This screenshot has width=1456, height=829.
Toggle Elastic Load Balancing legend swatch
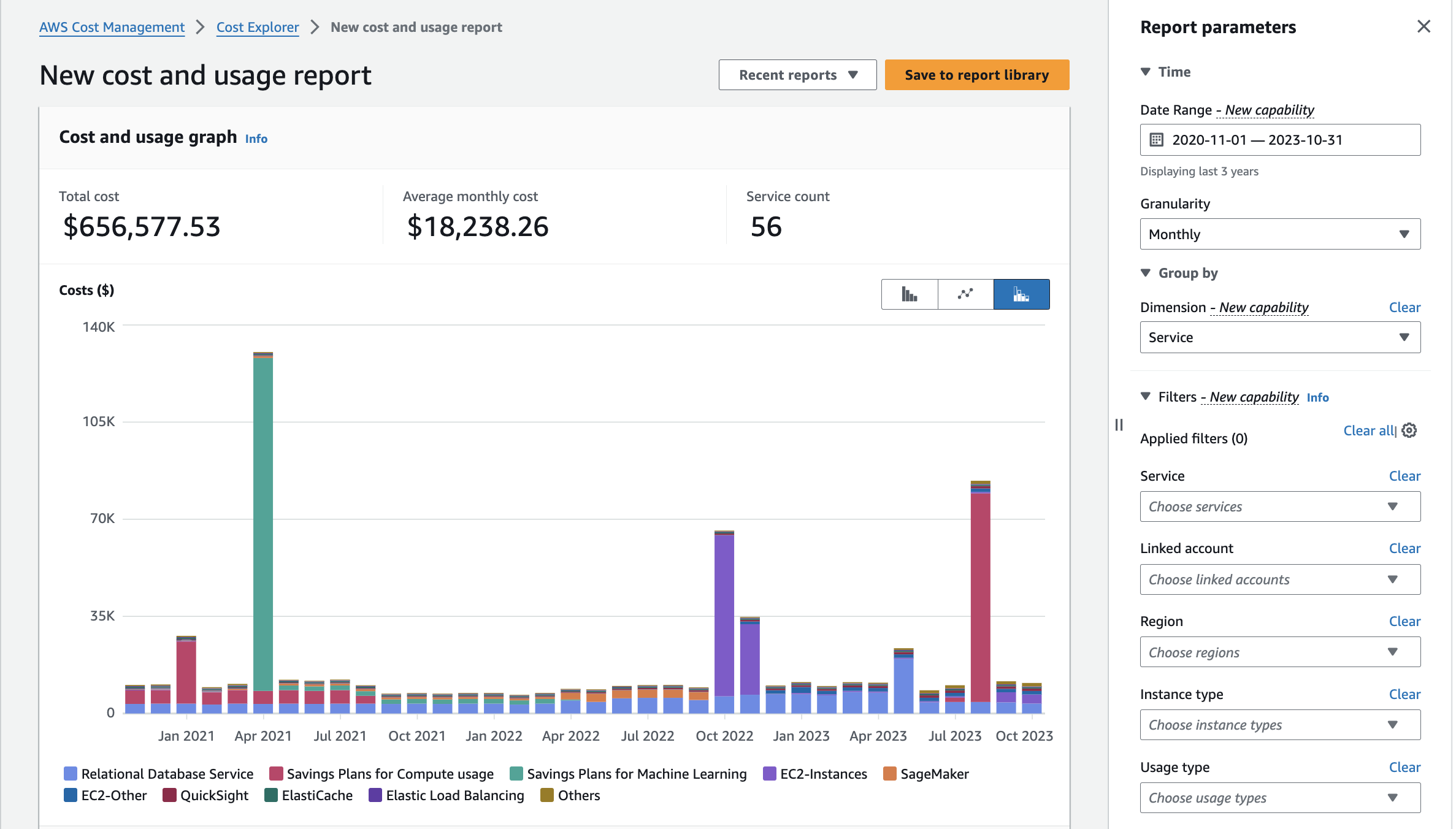click(x=375, y=795)
